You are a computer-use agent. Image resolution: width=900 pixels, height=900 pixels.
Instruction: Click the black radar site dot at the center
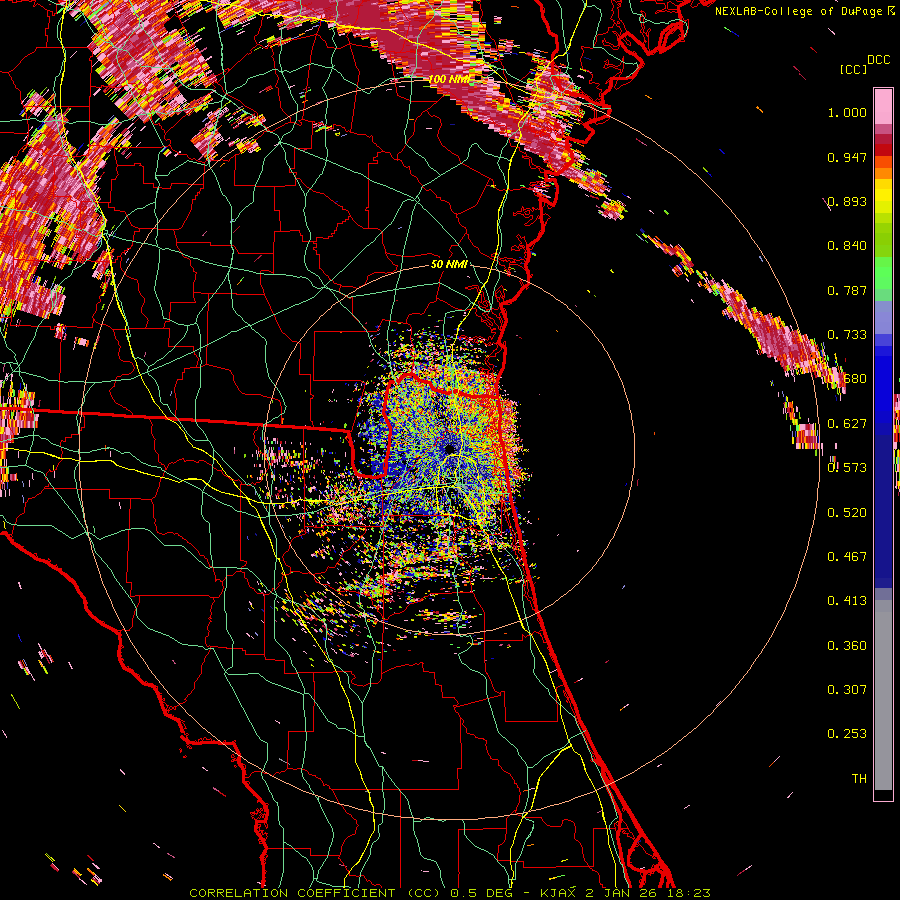tap(449, 448)
